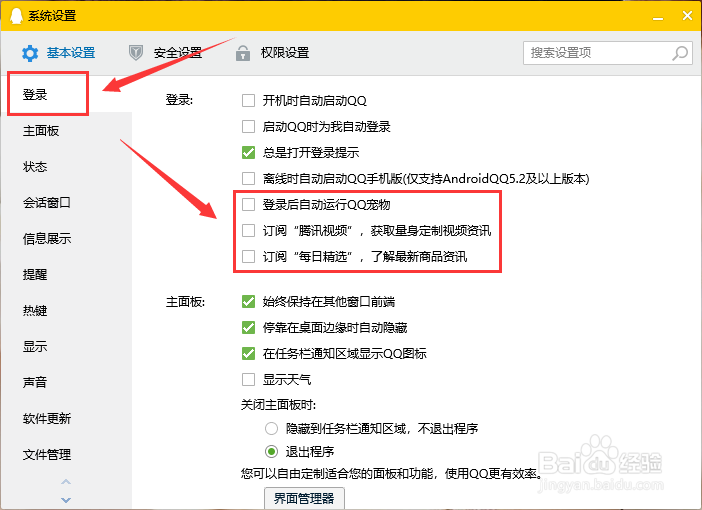
Task: Select the 退出程序 radio option
Action: (271, 451)
